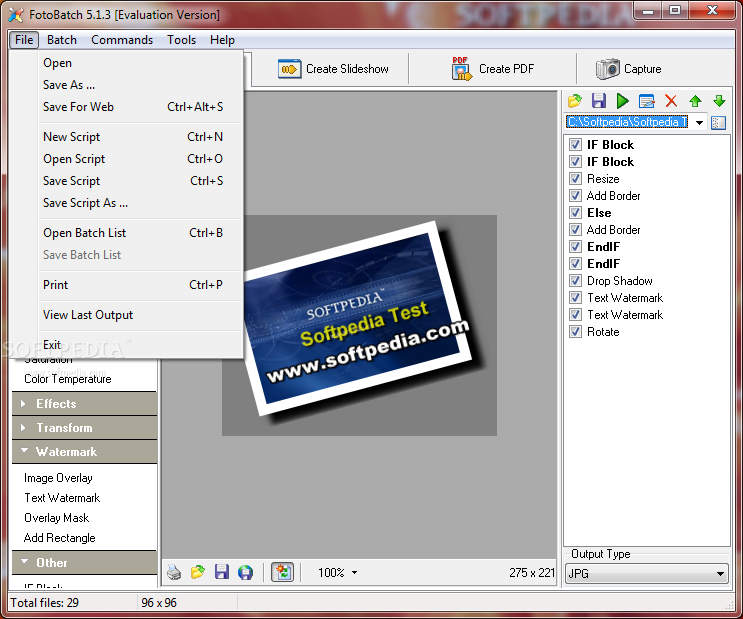Open the Tools menu

click(181, 40)
